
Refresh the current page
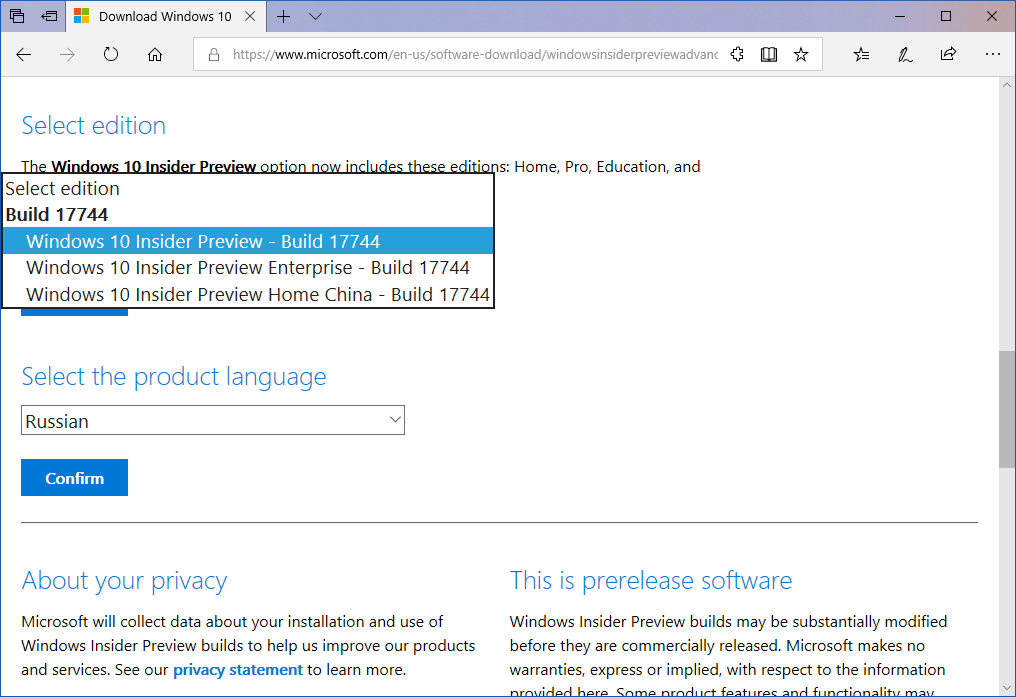(x=110, y=55)
